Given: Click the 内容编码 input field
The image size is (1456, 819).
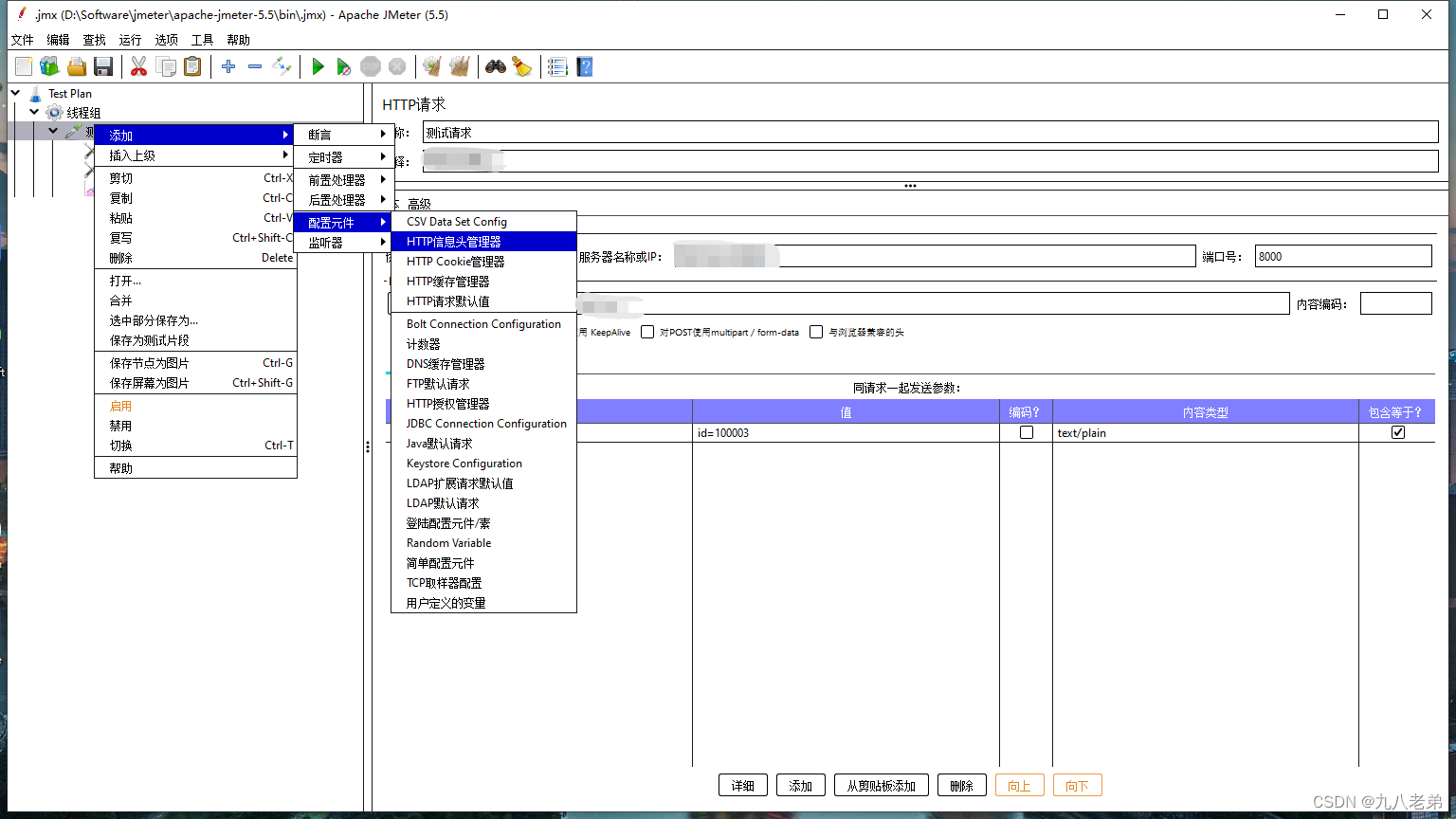Looking at the screenshot, I should [1395, 303].
